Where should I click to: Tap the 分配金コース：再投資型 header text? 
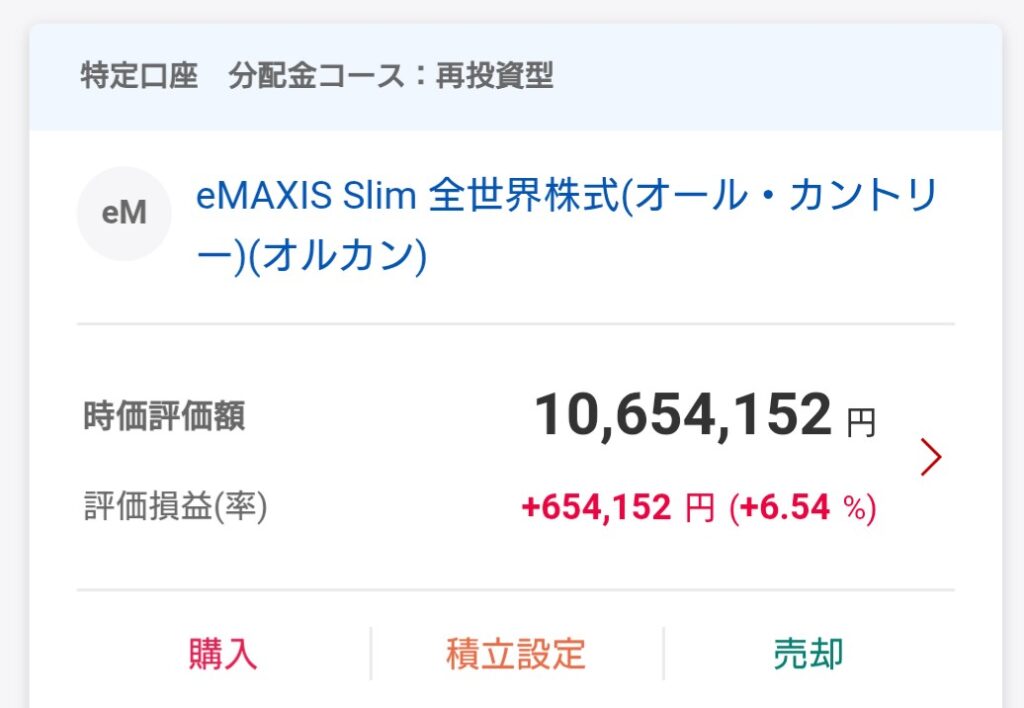[x=391, y=77]
